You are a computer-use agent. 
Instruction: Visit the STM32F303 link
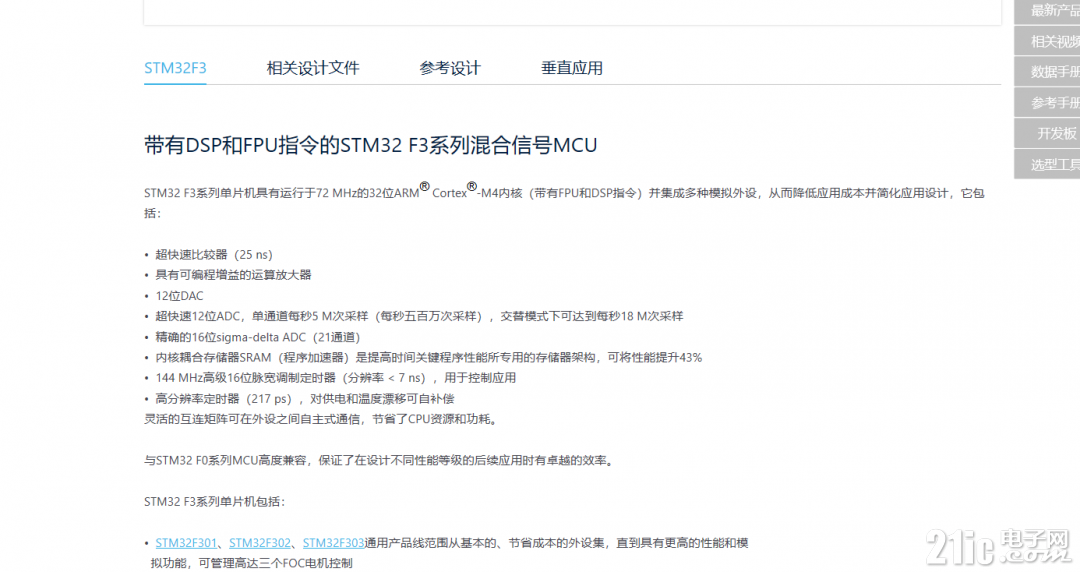click(x=333, y=543)
